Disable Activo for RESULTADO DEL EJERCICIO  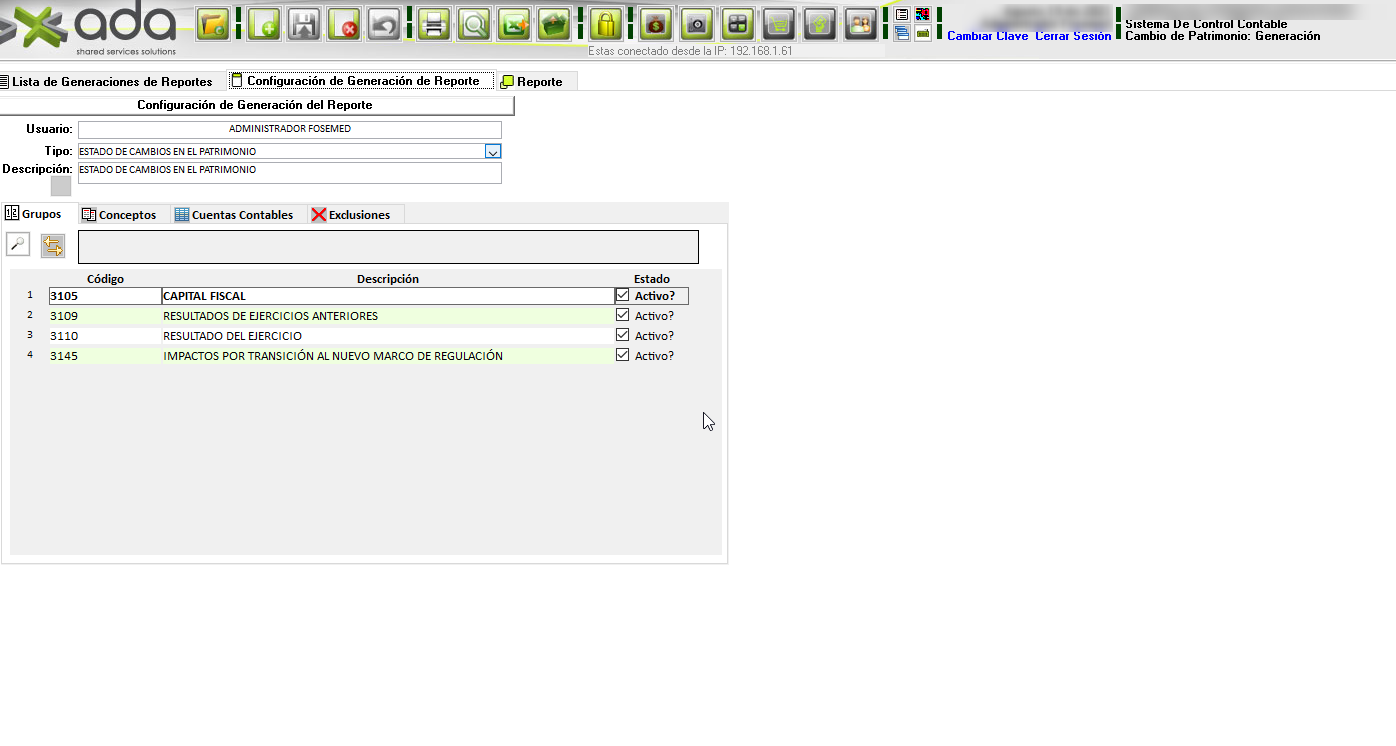point(623,336)
